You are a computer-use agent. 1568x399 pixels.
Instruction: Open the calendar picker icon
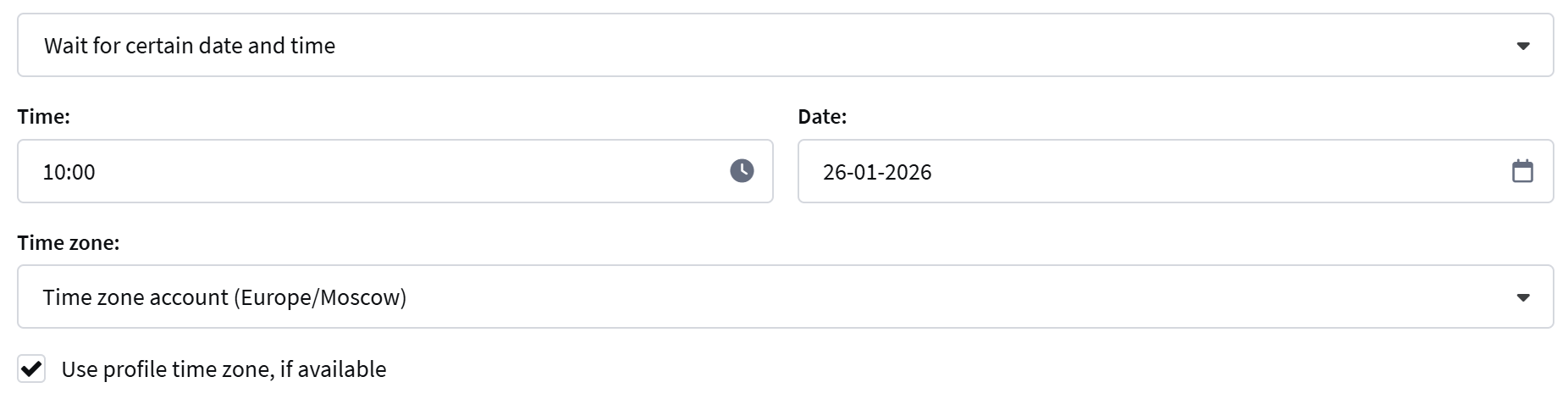(1522, 171)
